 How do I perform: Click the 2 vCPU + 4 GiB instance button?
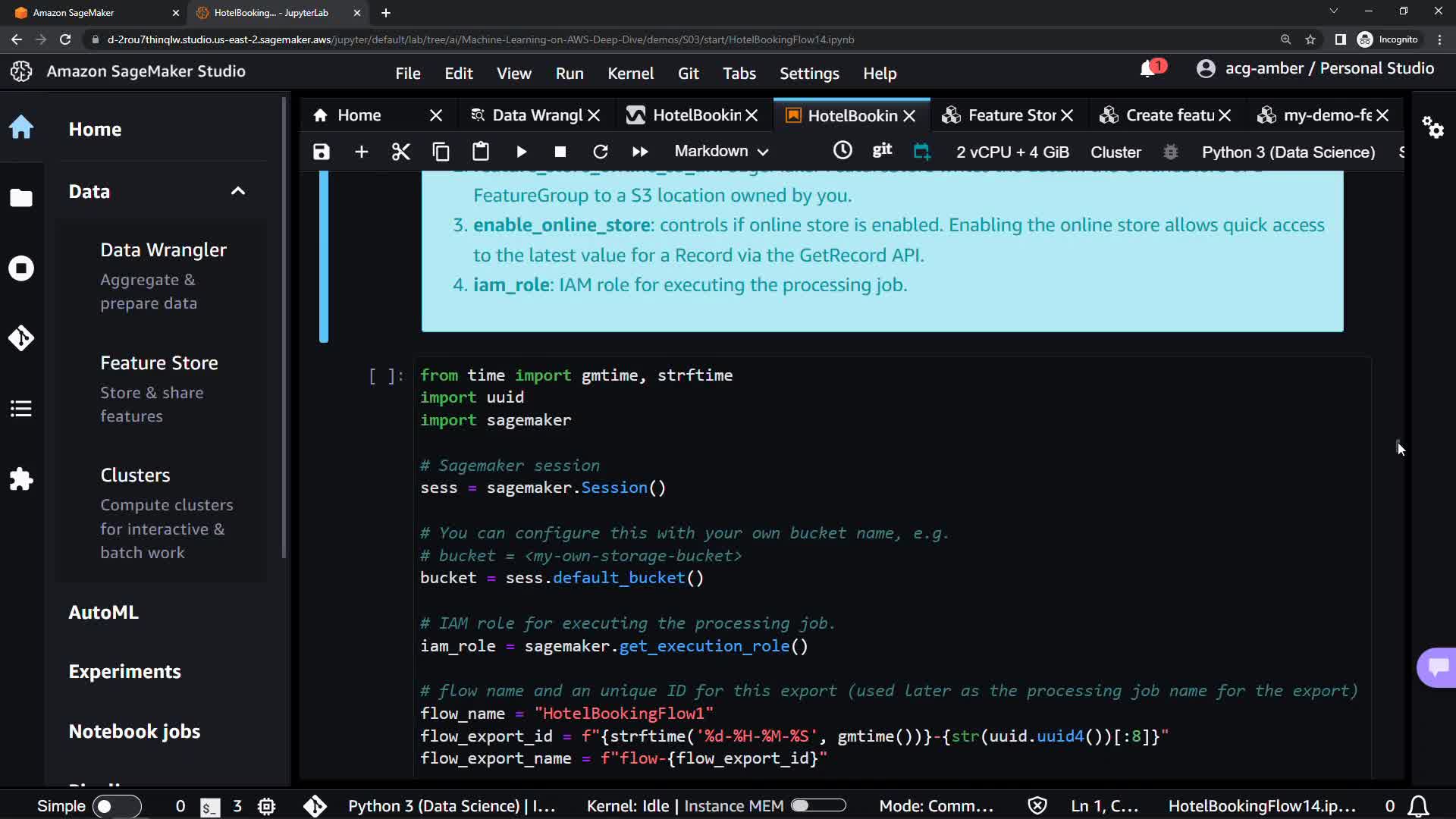1012,152
